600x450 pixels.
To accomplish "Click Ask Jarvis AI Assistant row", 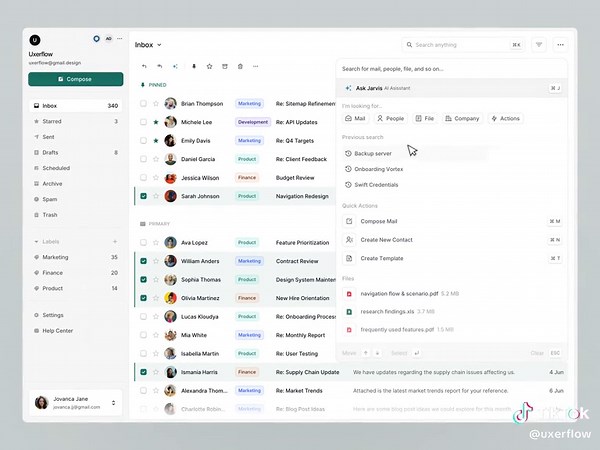I will pyautogui.click(x=452, y=88).
